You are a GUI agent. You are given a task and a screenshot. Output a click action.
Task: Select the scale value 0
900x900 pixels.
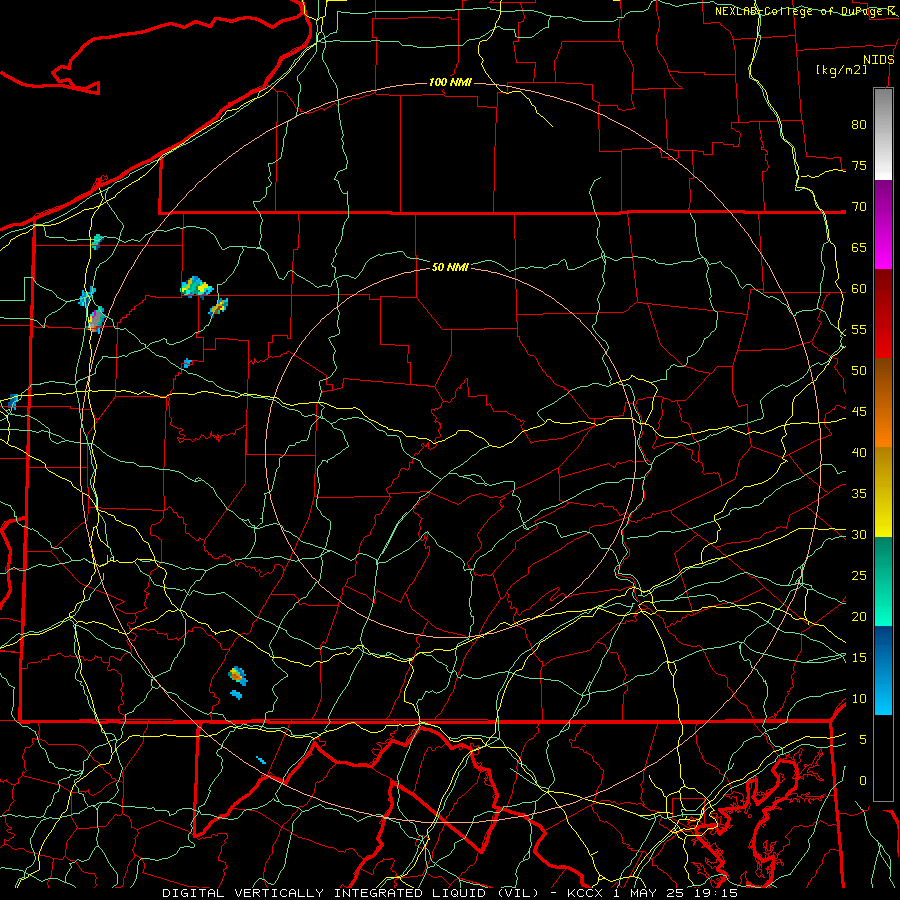pos(863,781)
